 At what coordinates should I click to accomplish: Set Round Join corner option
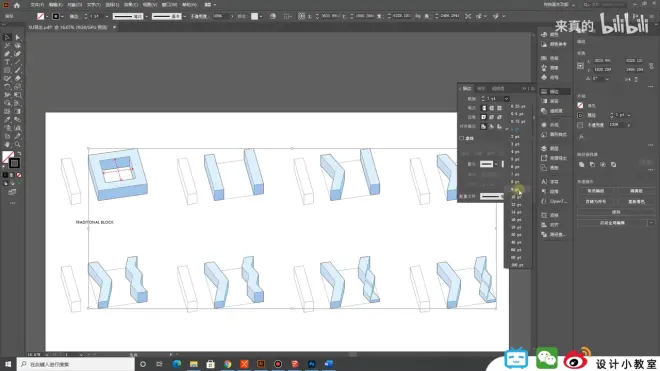492,117
